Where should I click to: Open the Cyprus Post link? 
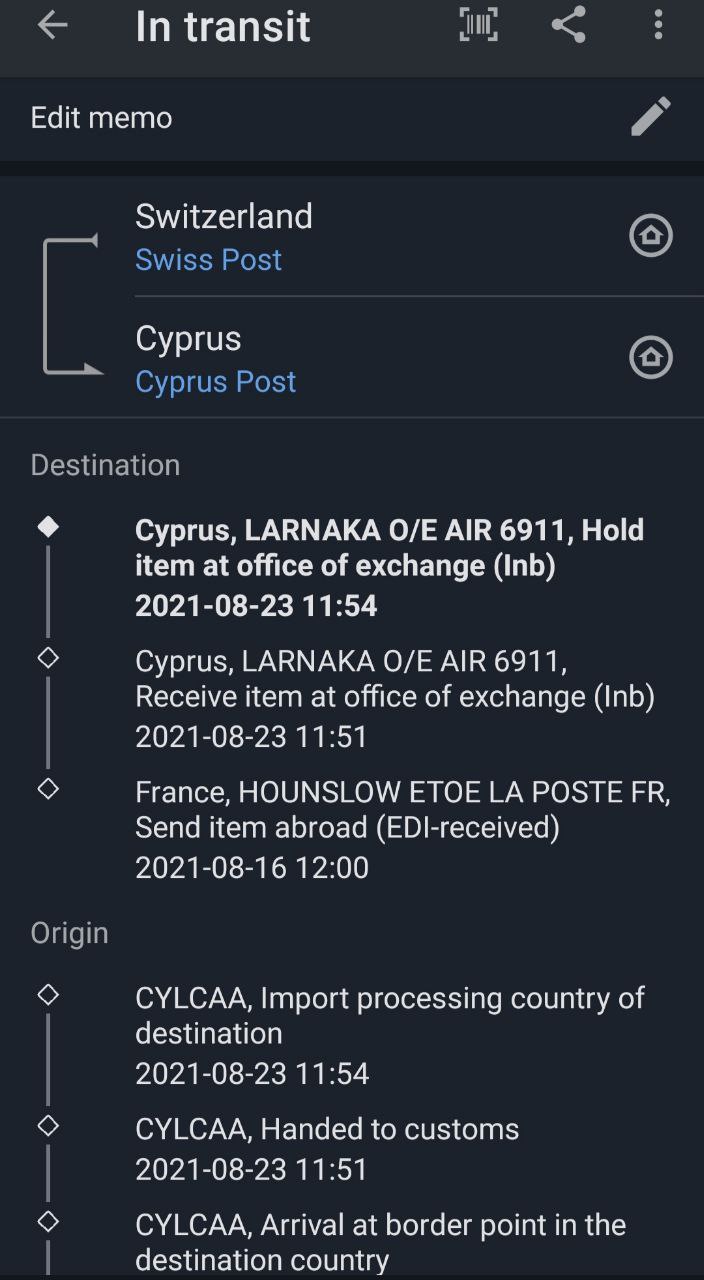pos(216,382)
